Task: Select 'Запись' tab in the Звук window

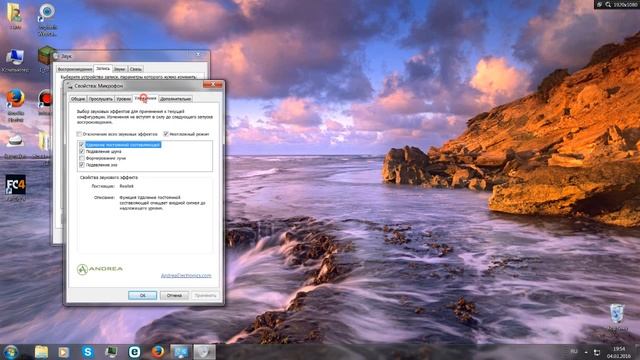Action: click(103, 69)
